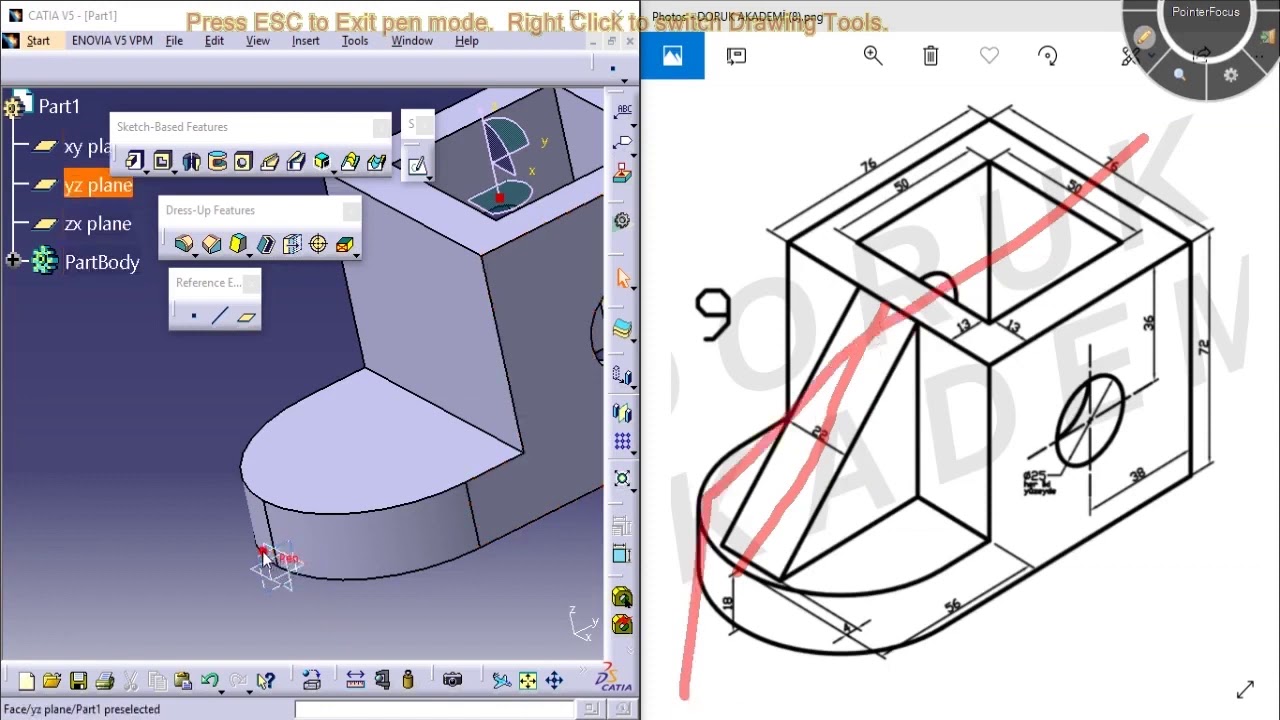Delete the image in Photos
This screenshot has width=1280, height=720.
tap(931, 56)
